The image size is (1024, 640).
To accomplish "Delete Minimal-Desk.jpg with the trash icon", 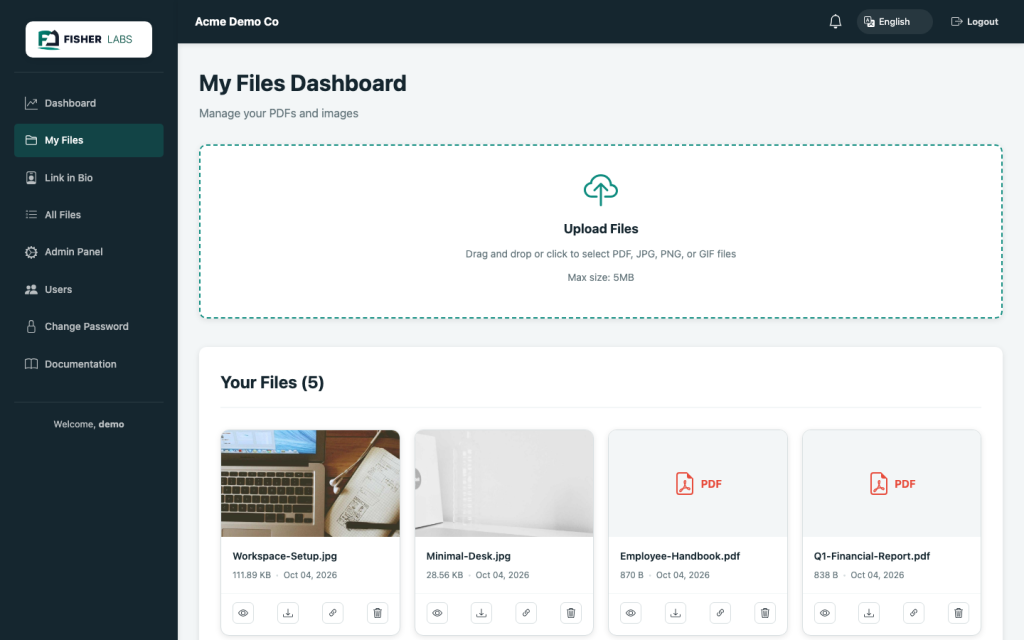I will (x=571, y=613).
